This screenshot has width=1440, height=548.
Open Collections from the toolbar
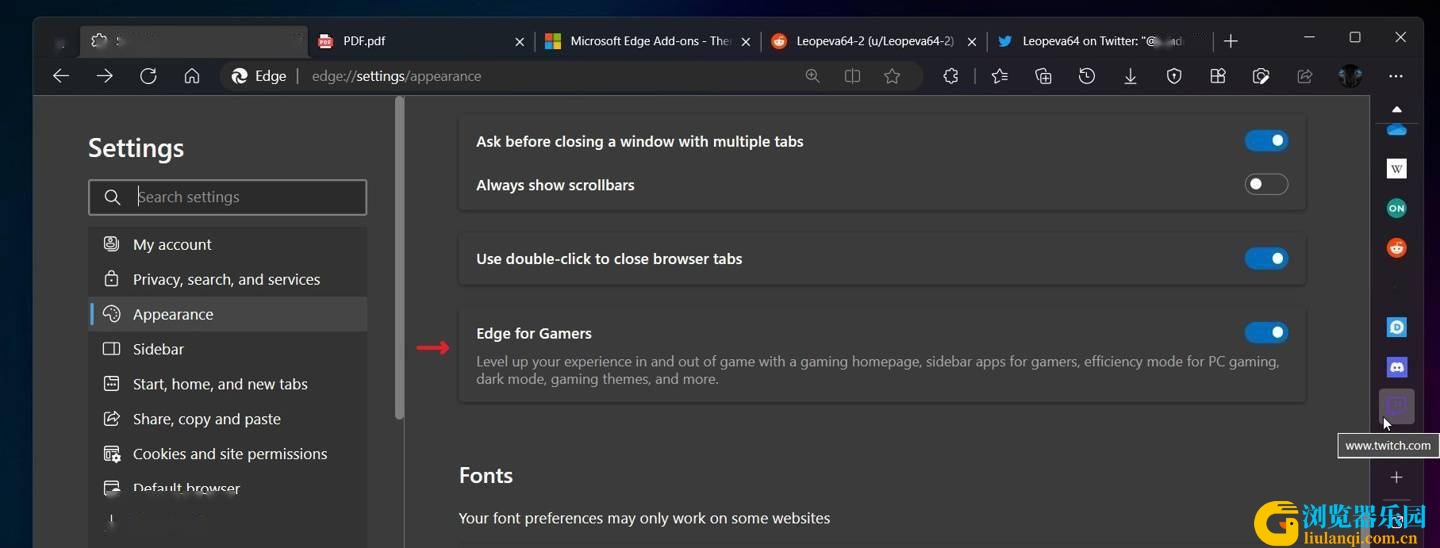(1043, 76)
